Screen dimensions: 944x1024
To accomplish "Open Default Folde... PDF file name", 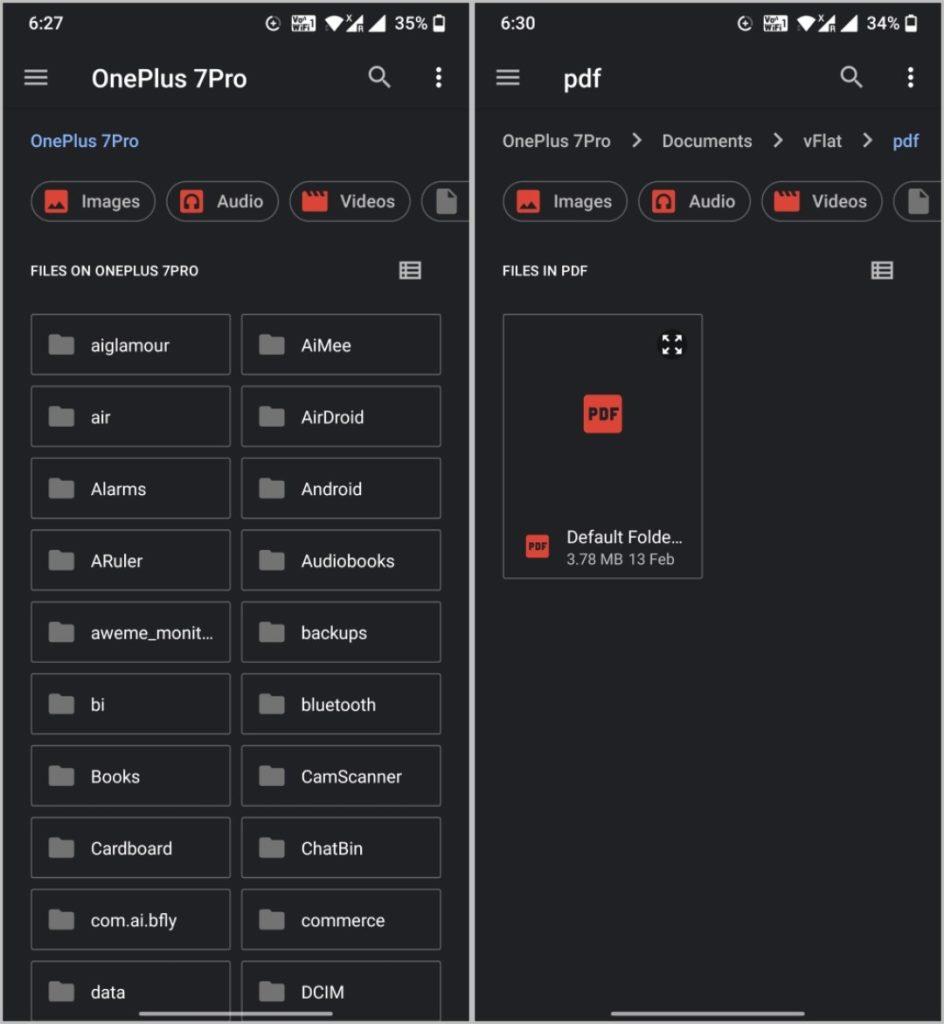I will [624, 537].
